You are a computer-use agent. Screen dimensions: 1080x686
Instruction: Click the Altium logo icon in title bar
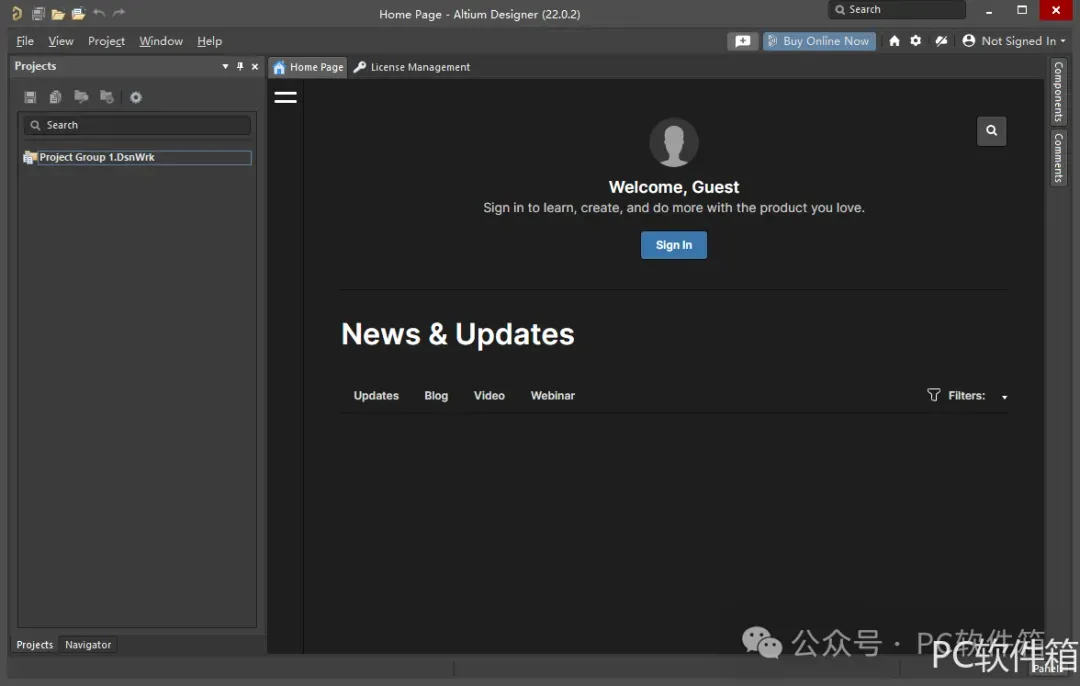pos(17,12)
